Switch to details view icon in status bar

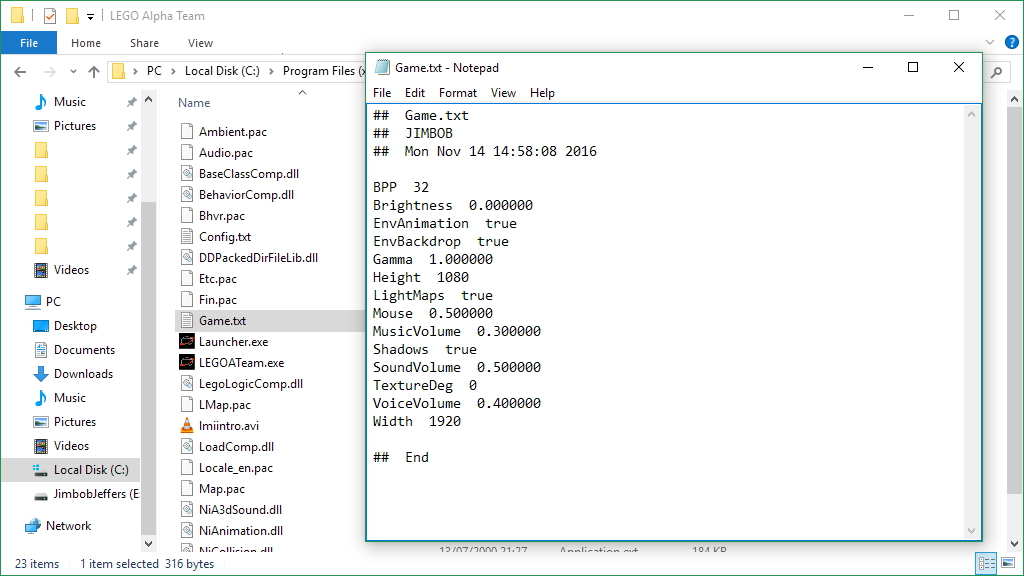coord(987,563)
